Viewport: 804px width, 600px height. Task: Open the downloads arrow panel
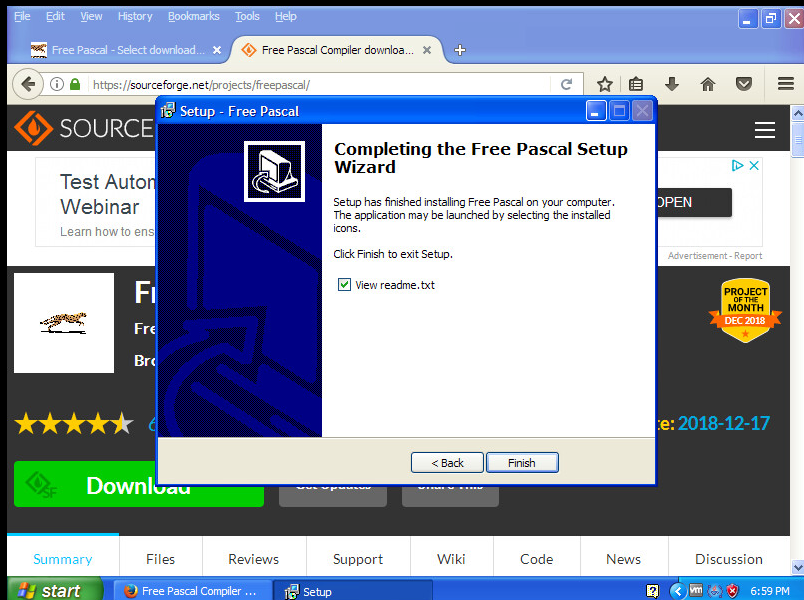pyautogui.click(x=672, y=84)
